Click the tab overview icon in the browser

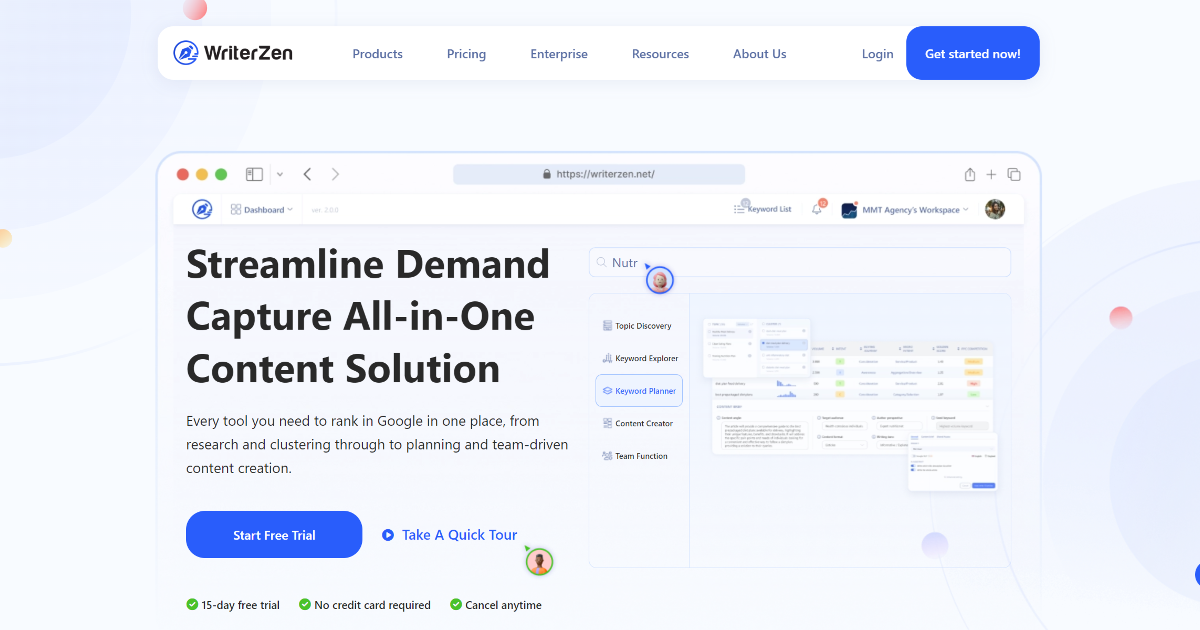click(1014, 174)
